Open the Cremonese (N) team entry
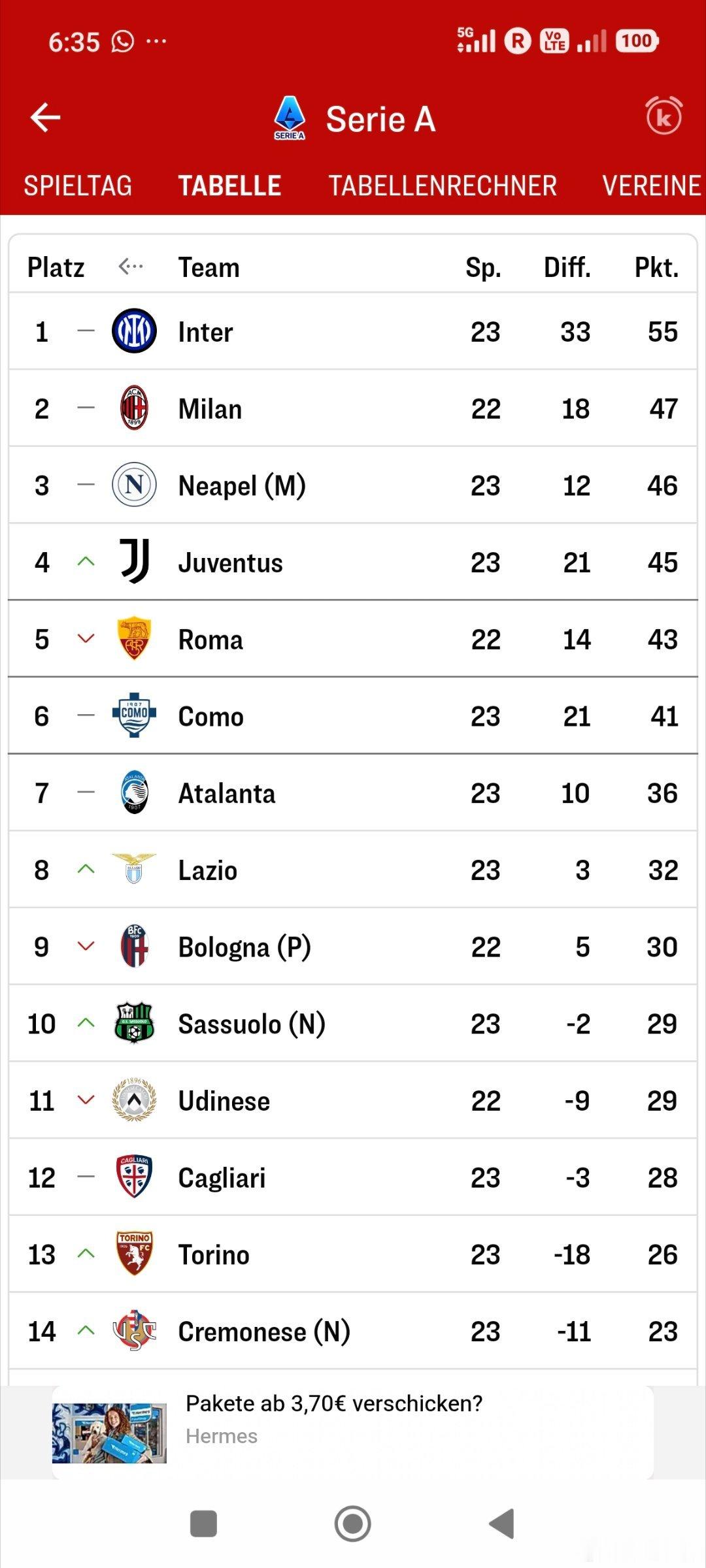706x1568 pixels. pyautogui.click(x=263, y=1331)
